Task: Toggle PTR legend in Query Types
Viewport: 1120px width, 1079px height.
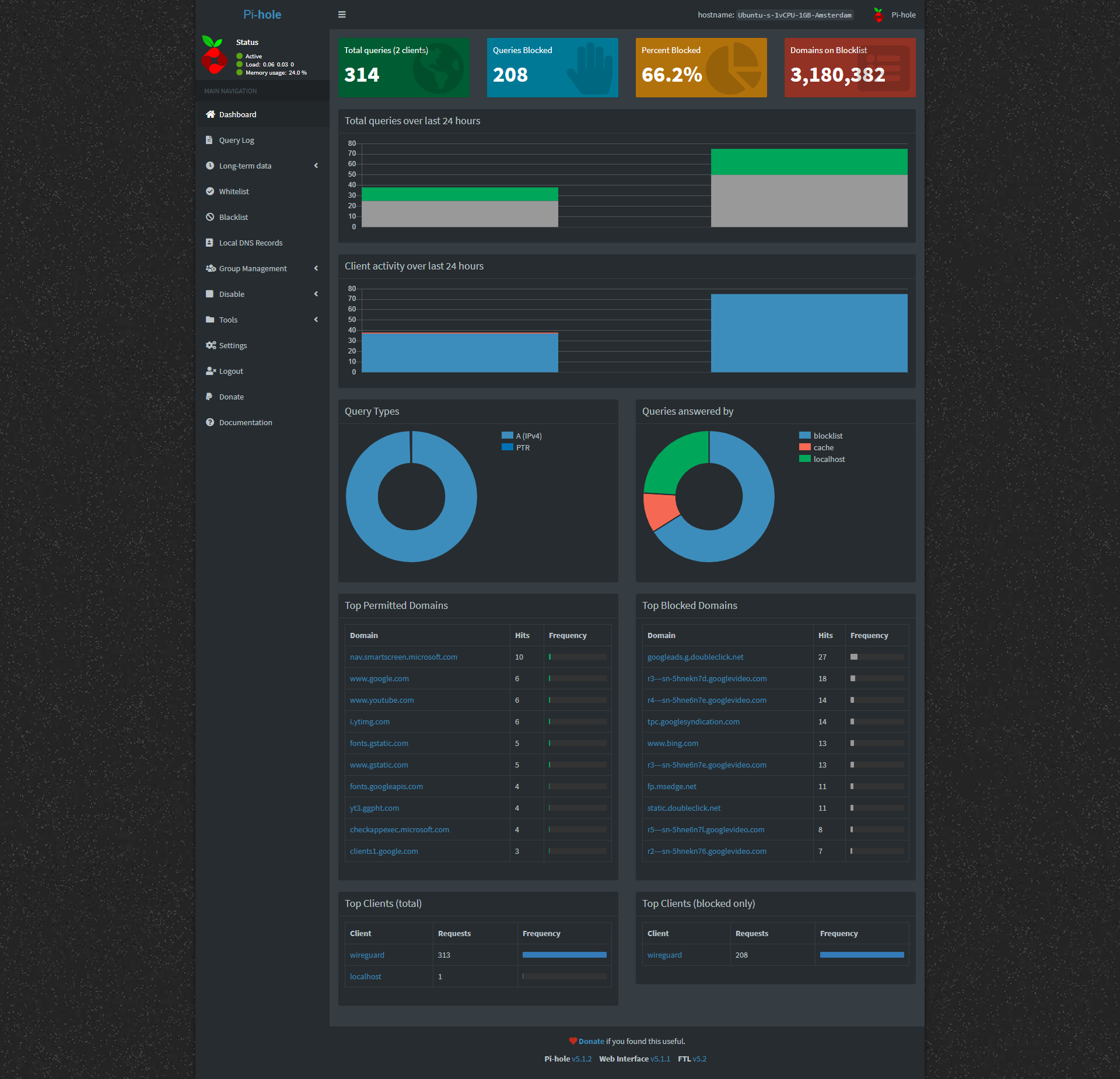Action: click(516, 447)
